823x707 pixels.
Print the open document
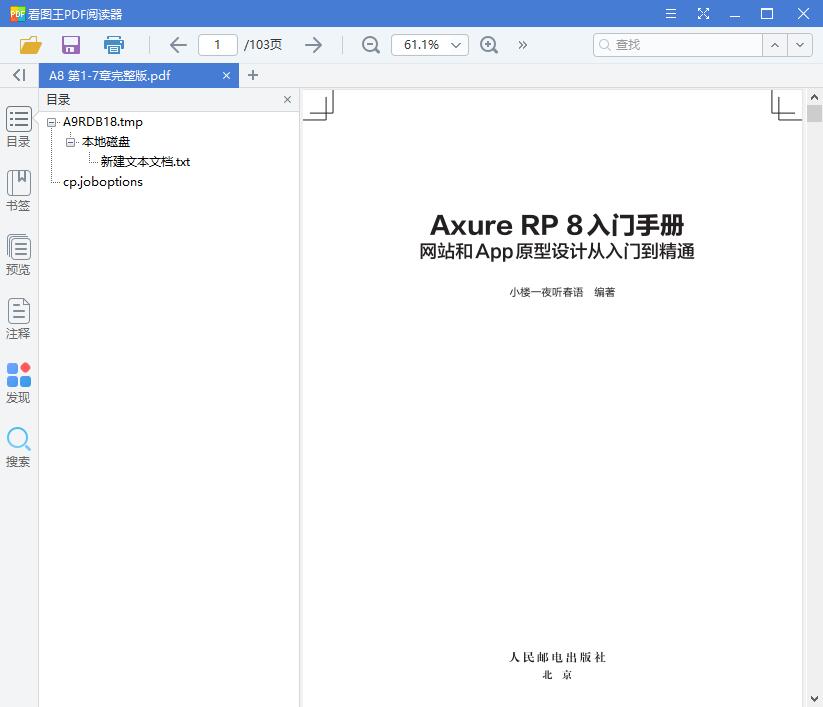(x=113, y=45)
